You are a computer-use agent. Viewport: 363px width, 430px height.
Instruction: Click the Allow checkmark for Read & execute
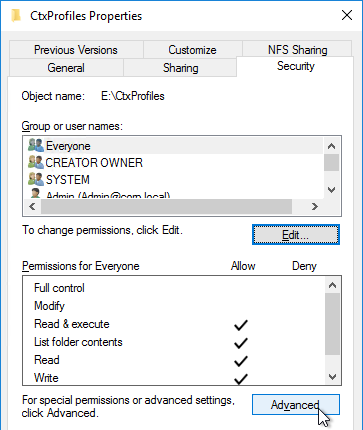click(241, 325)
